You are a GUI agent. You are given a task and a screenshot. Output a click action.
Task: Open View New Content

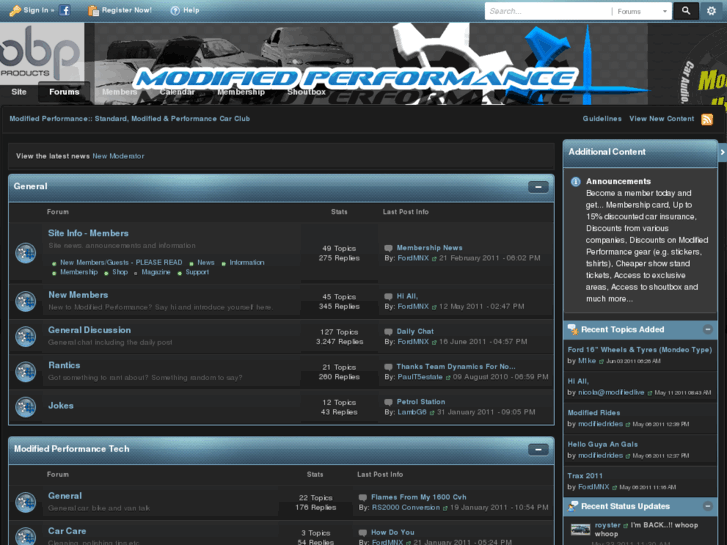661,119
